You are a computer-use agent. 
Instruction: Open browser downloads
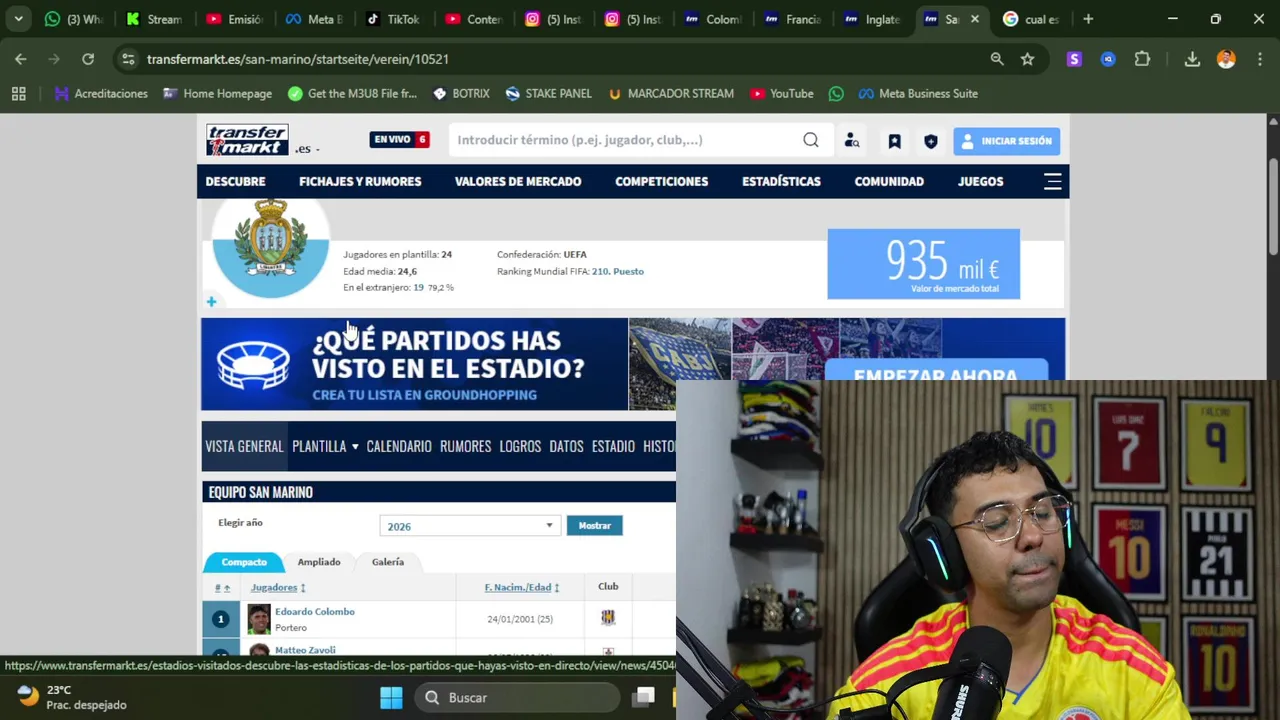tap(1192, 59)
